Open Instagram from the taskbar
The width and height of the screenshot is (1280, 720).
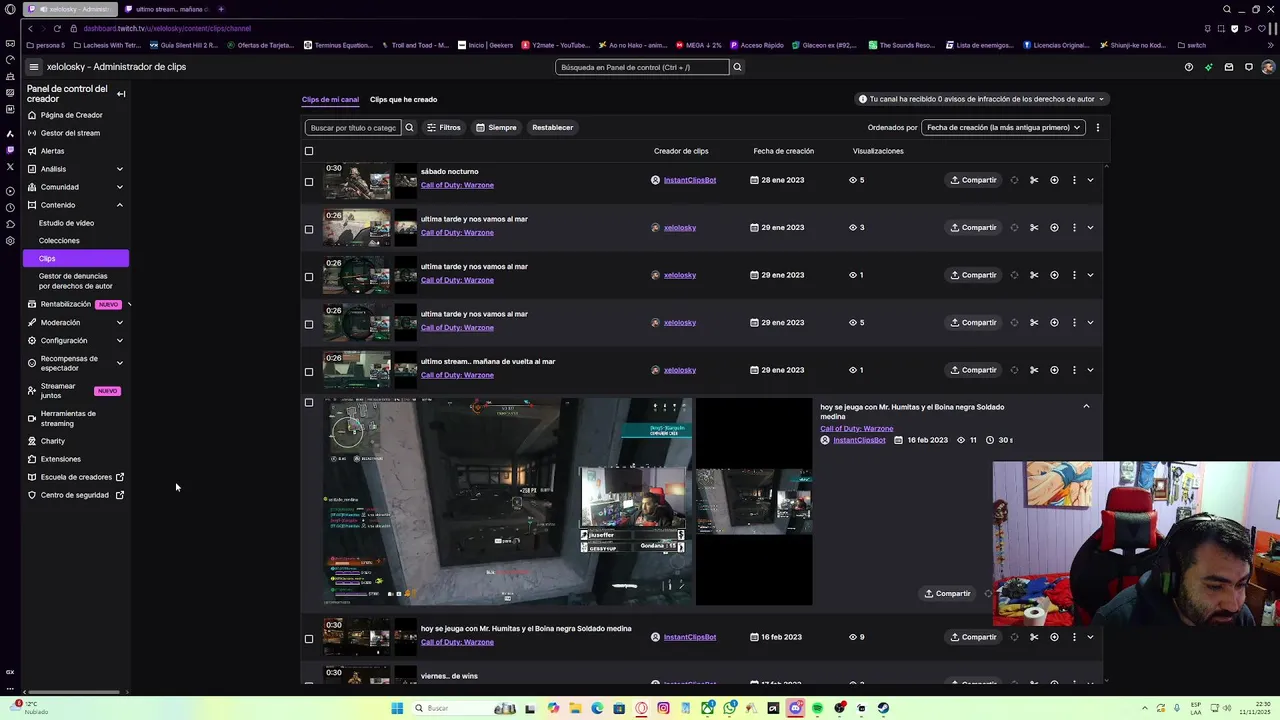(x=663, y=708)
